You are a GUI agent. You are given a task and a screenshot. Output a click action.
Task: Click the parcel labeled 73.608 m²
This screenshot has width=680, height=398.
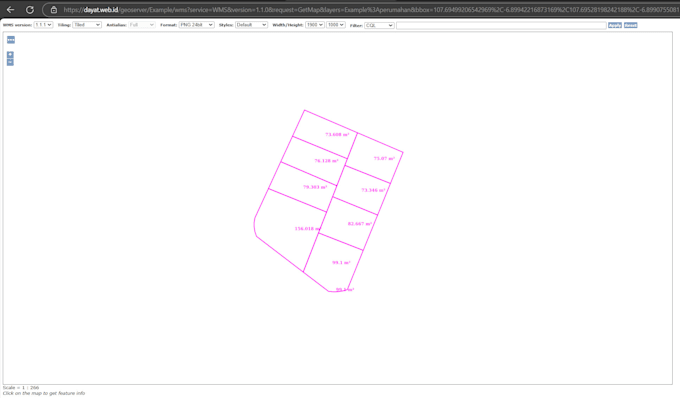pos(326,133)
